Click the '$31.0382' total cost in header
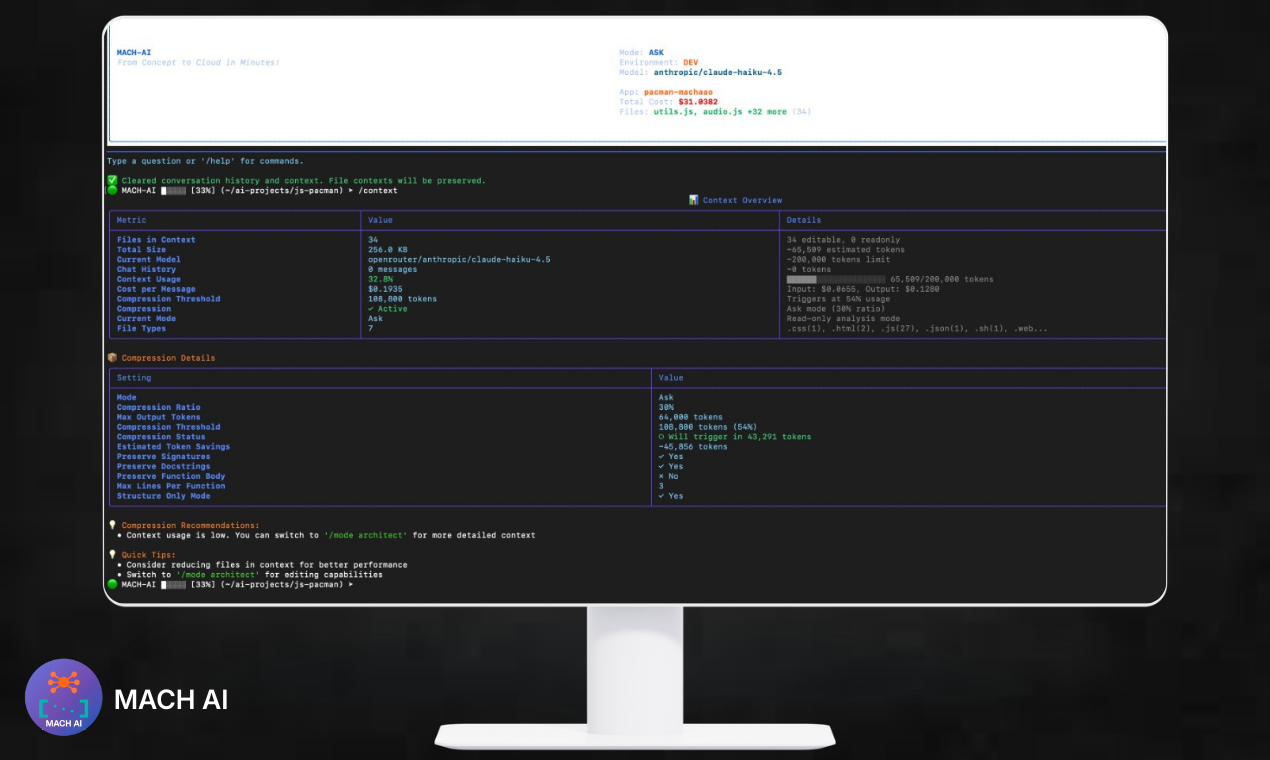This screenshot has width=1270, height=760. coord(698,102)
